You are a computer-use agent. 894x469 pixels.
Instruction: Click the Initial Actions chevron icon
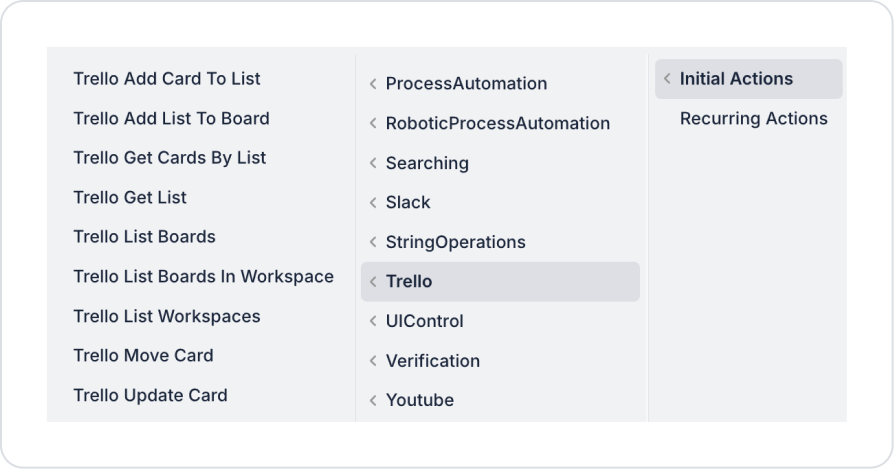click(667, 79)
